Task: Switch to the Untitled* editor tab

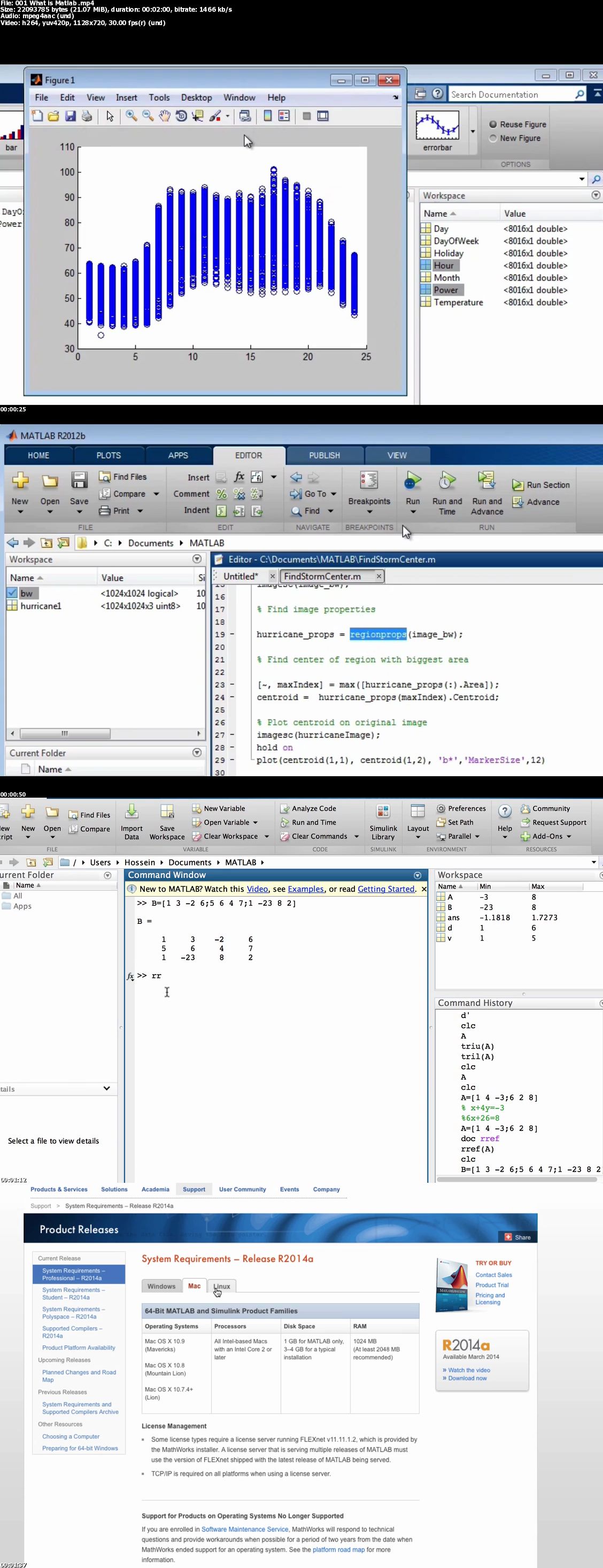Action: click(241, 577)
